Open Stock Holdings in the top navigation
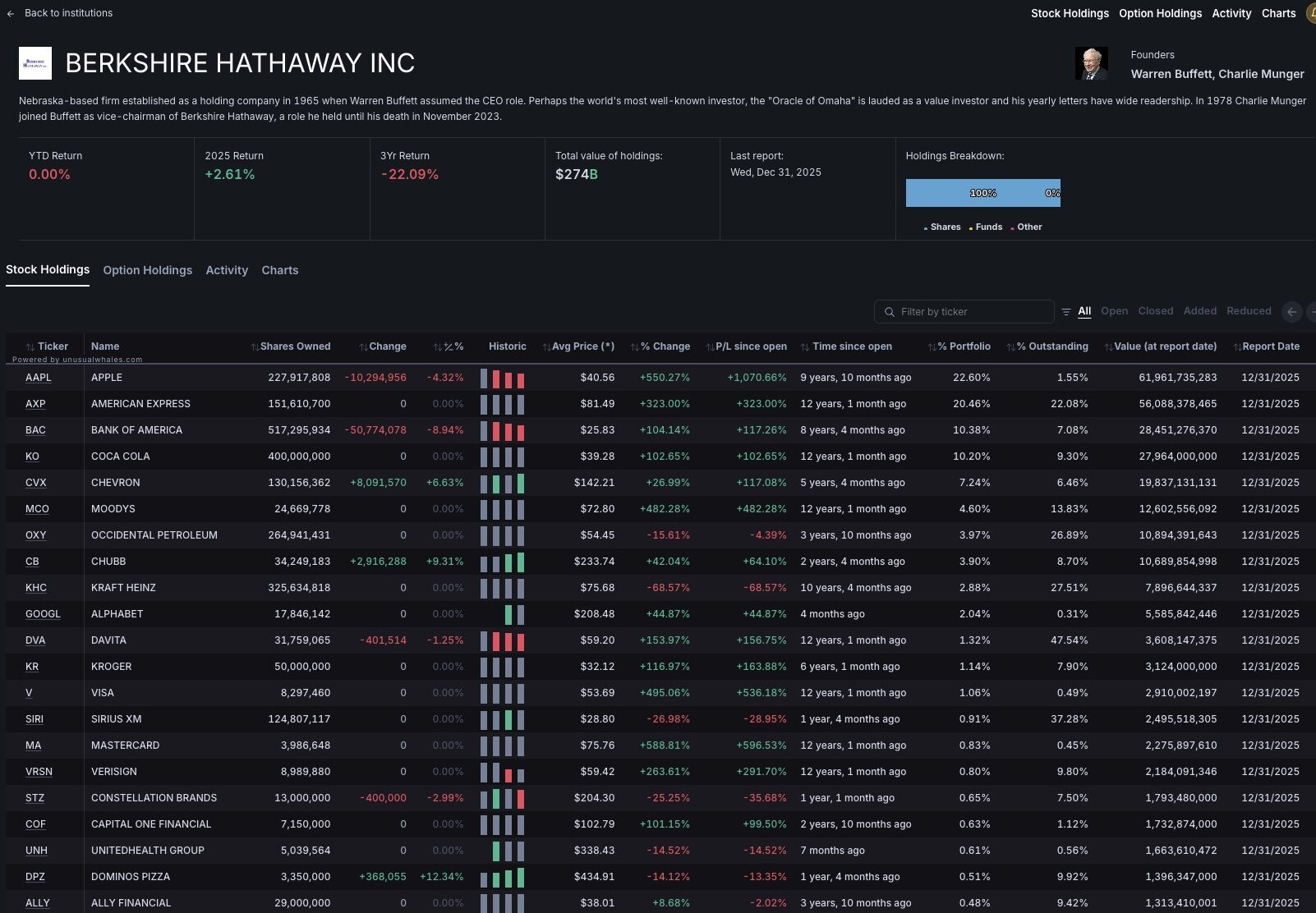1316x913 pixels. (1070, 13)
